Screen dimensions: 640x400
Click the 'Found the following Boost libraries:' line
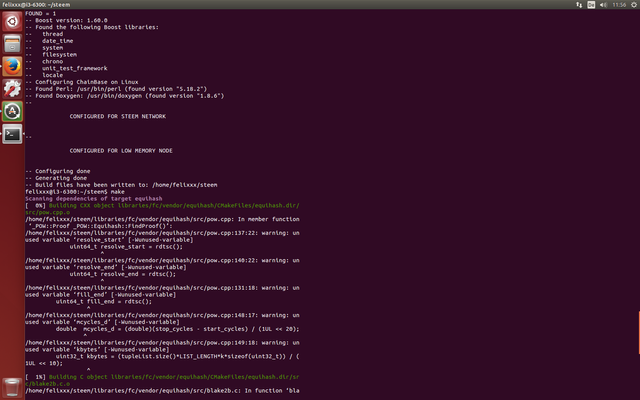[92, 27]
